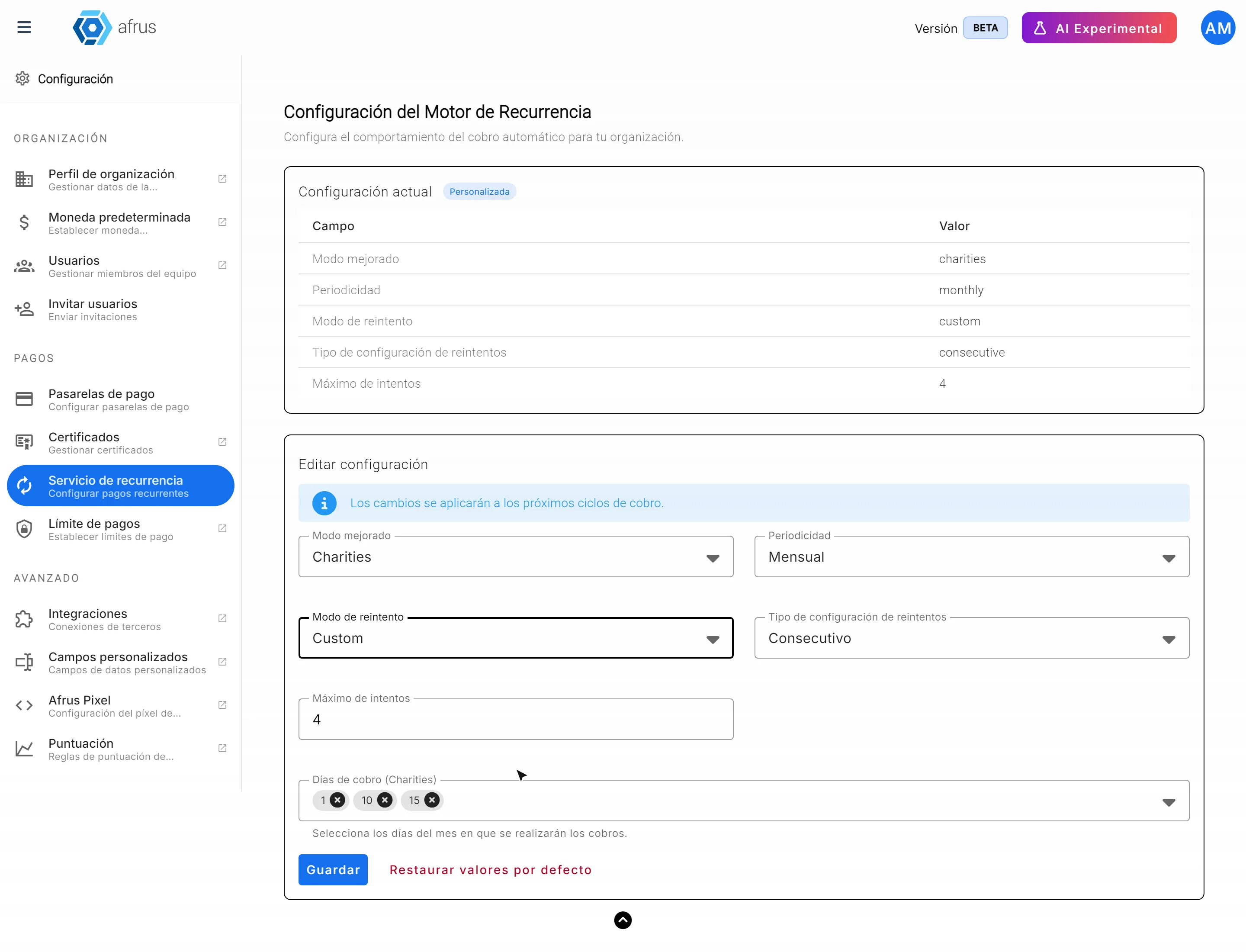Viewport: 1246px width, 952px height.
Task: Select Servicio de recurrencia menu item
Action: [120, 486]
